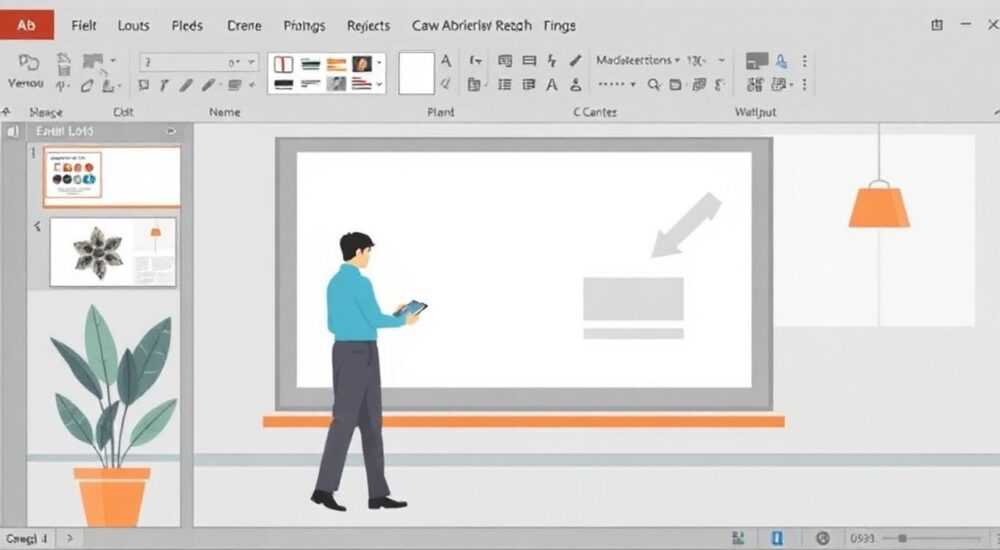1000x550 pixels.
Task: Switch to the Pintigs ribbon tab
Action: [304, 26]
